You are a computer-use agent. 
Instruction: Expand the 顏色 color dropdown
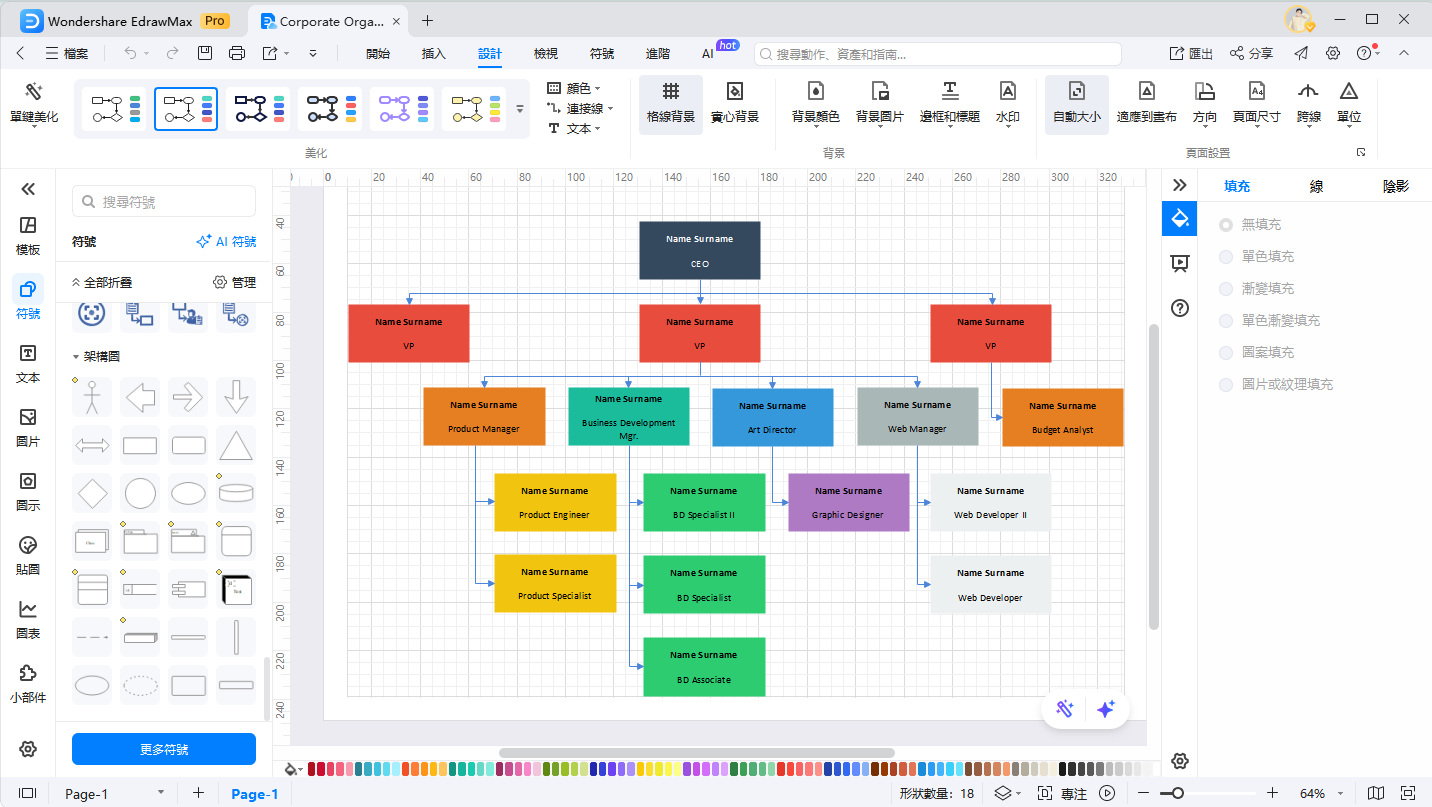(577, 88)
